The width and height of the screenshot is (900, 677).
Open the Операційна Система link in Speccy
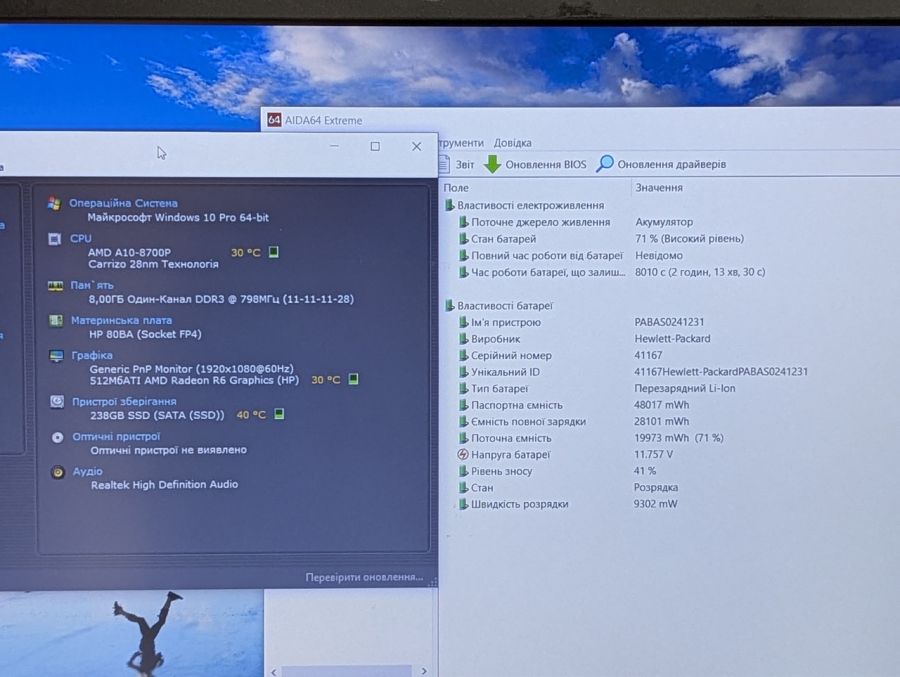[123, 203]
